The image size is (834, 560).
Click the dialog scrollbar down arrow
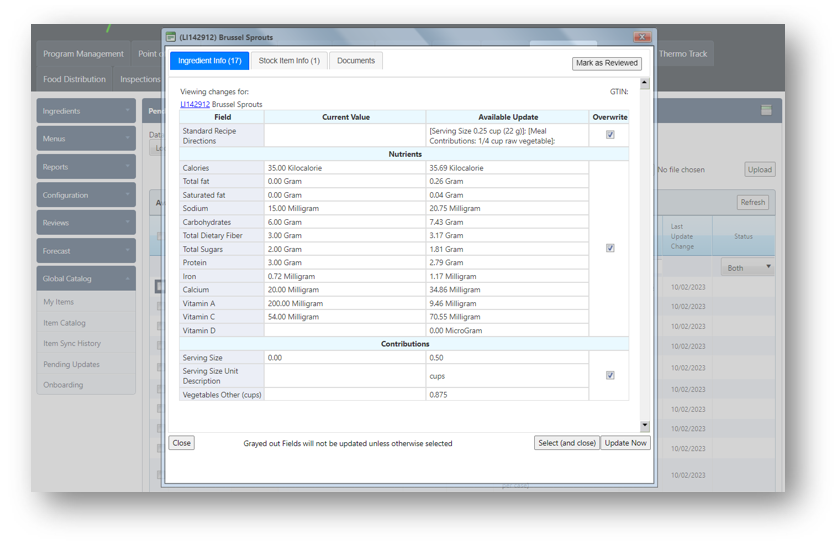pyautogui.click(x=645, y=425)
